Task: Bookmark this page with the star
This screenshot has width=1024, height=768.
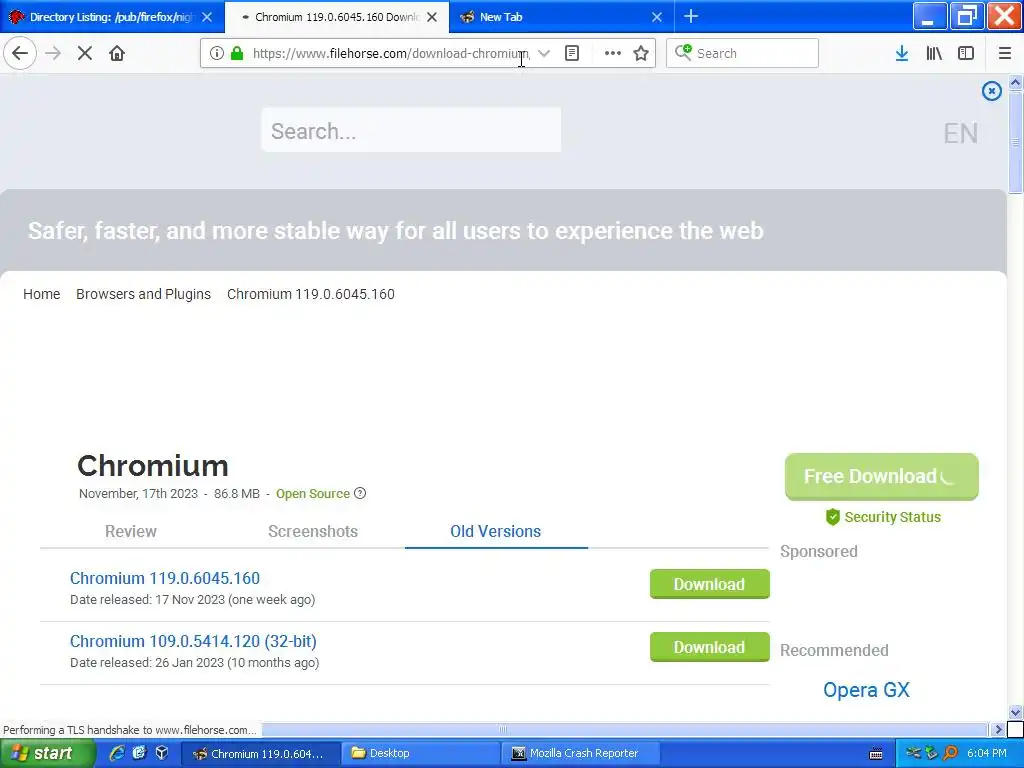Action: pos(641,54)
